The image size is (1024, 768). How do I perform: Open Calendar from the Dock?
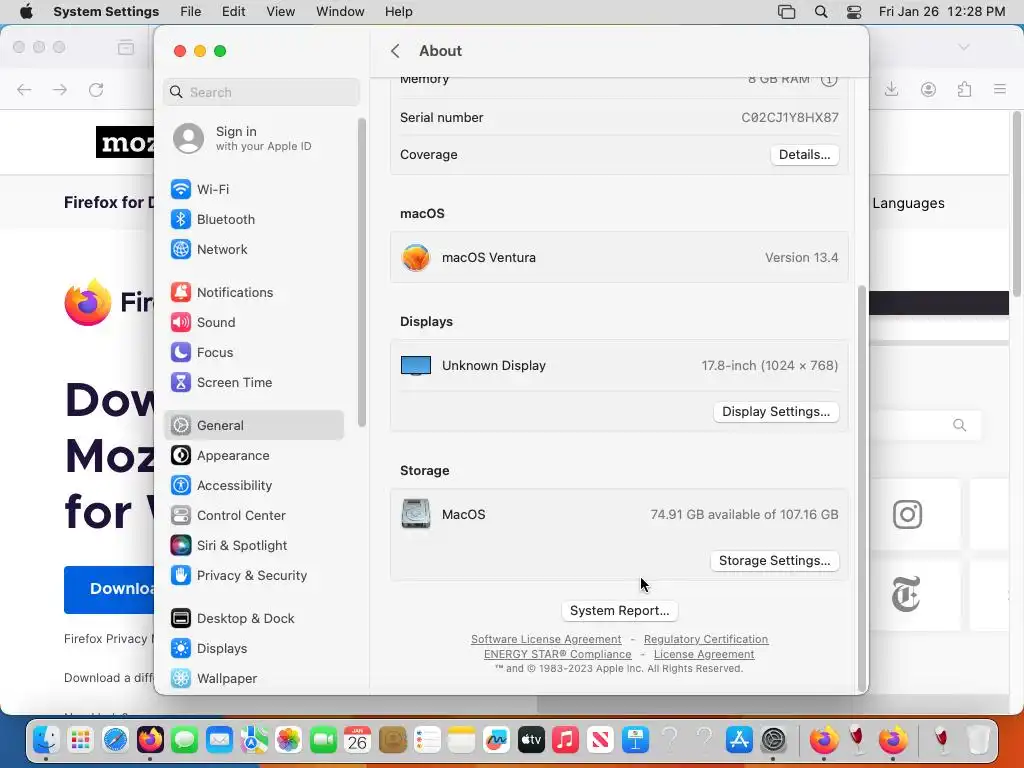(357, 740)
